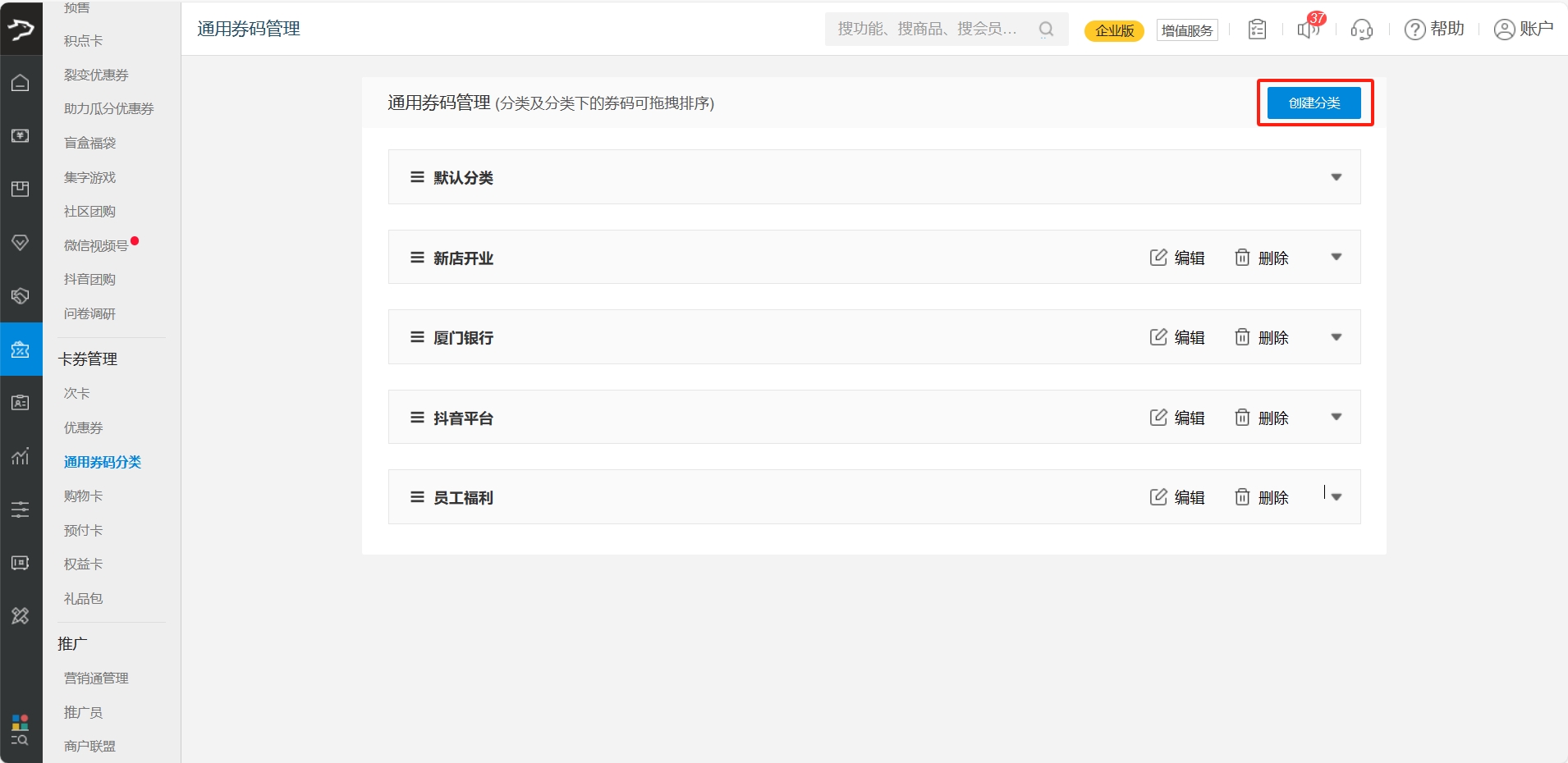Open the notification speaker icon with badge

pyautogui.click(x=1308, y=30)
